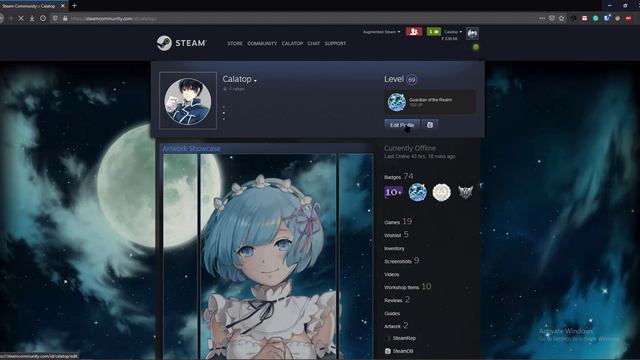640x360 pixels.
Task: Open the COMMUNITY menu
Action: click(262, 43)
